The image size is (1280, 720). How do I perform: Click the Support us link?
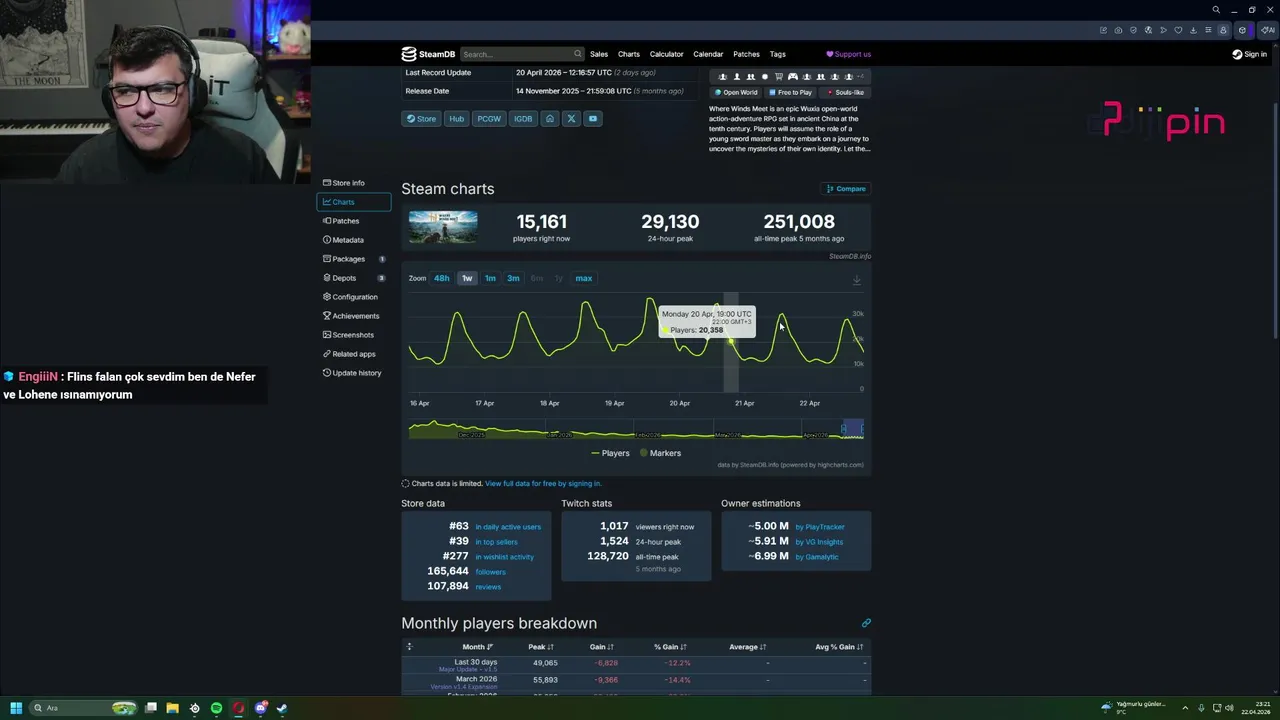[848, 54]
